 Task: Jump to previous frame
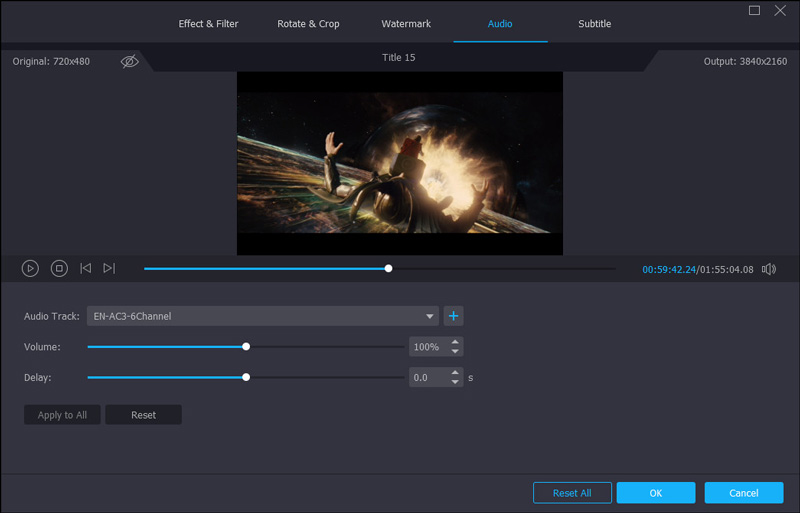pos(86,268)
